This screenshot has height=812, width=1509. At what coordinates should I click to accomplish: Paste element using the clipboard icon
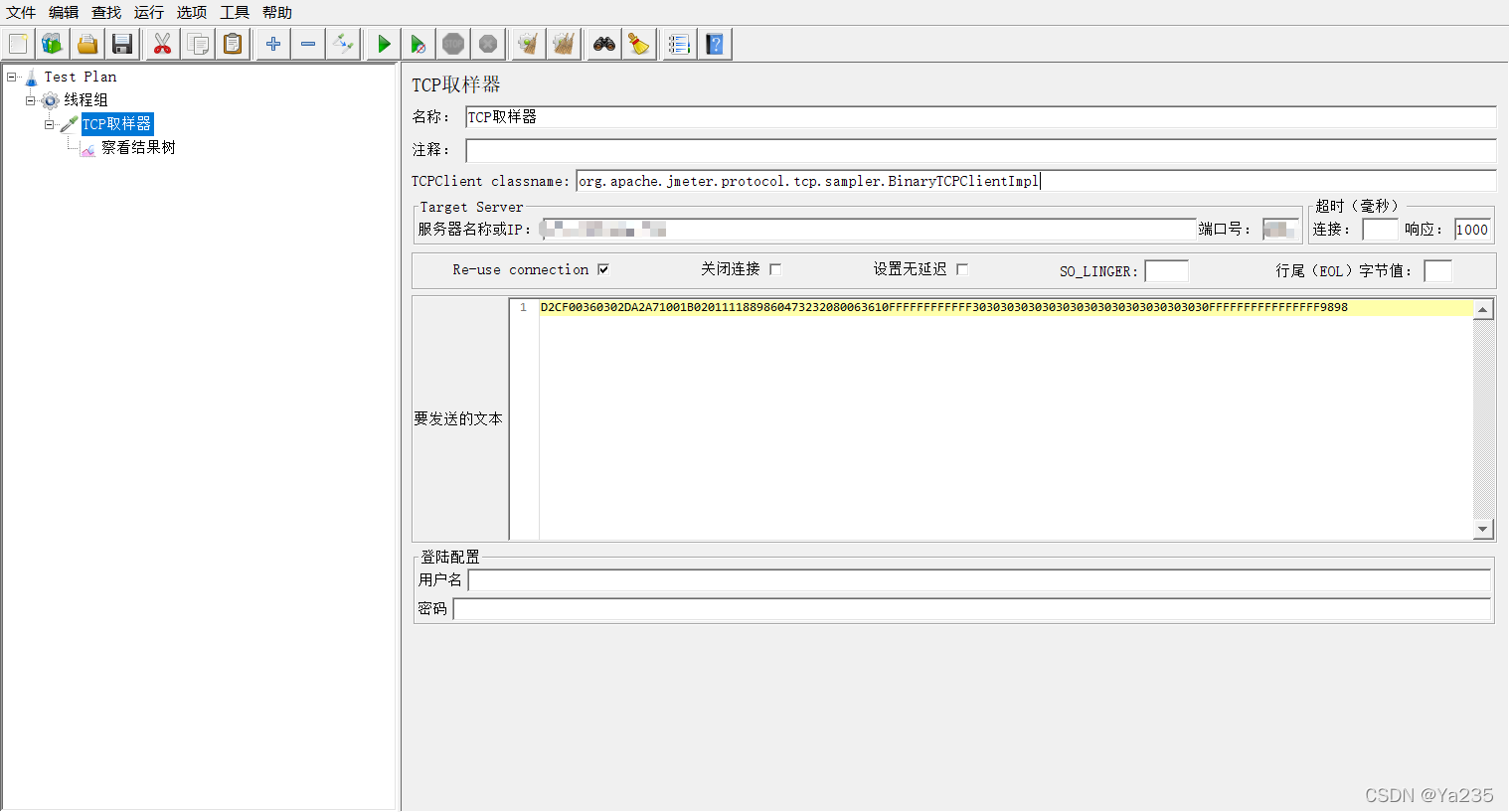[233, 44]
